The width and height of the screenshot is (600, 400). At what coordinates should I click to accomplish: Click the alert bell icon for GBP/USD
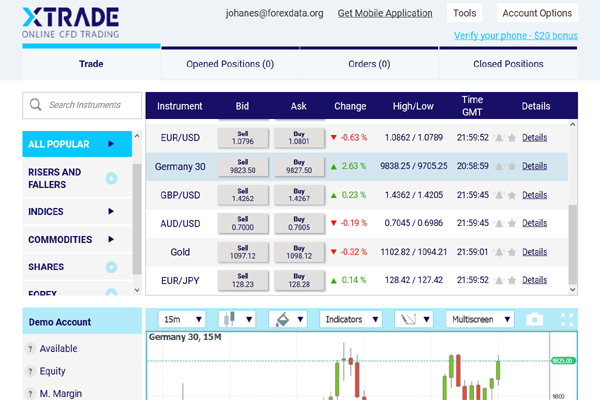499,195
